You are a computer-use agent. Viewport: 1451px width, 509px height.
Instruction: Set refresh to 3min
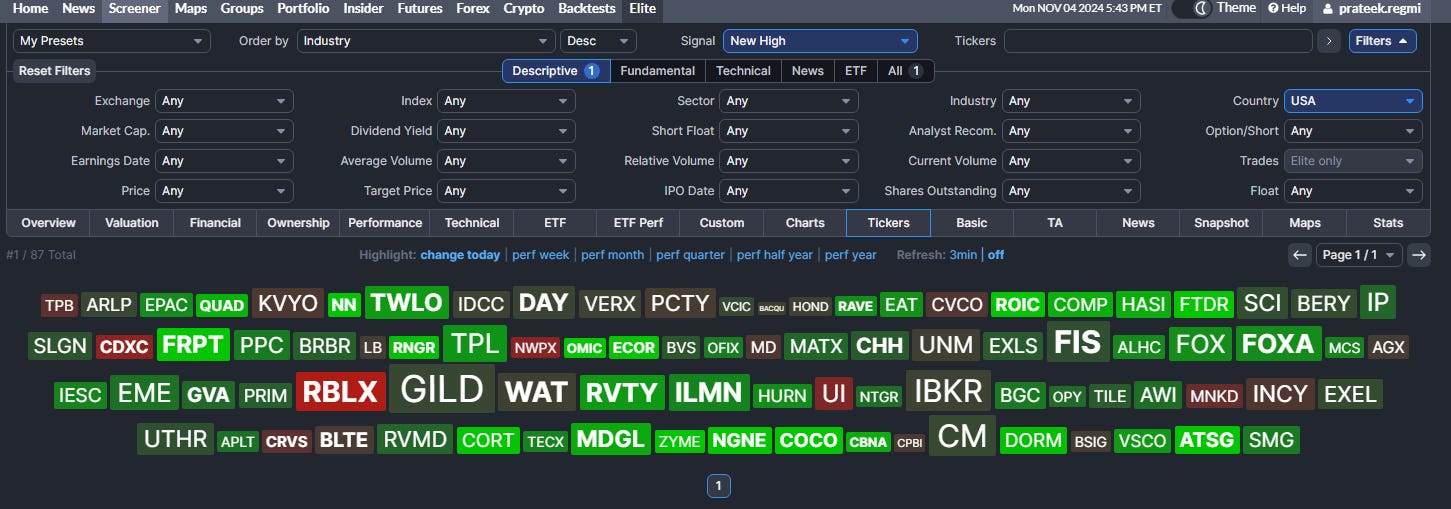point(963,255)
